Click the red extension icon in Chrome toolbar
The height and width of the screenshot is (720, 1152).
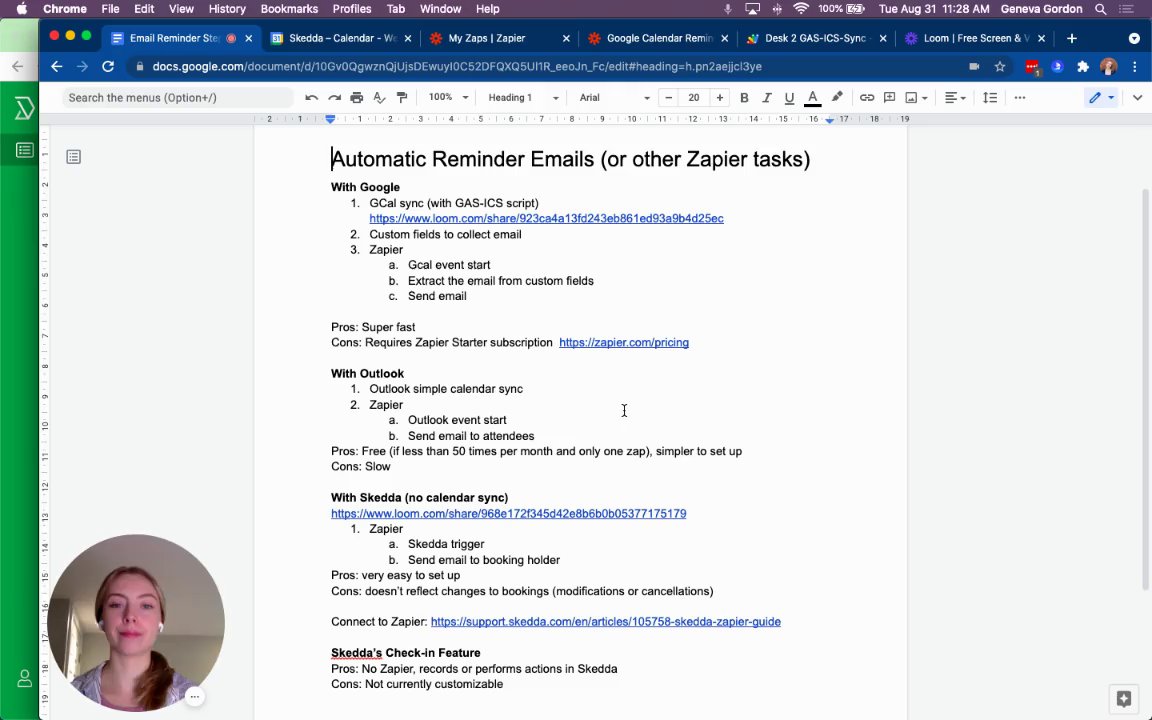(x=1032, y=68)
